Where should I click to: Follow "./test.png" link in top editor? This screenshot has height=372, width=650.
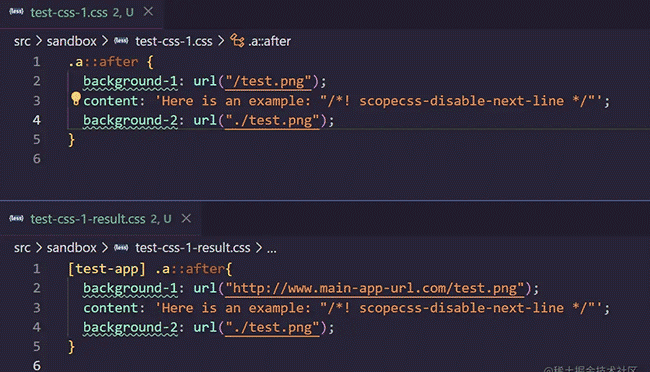point(272,120)
